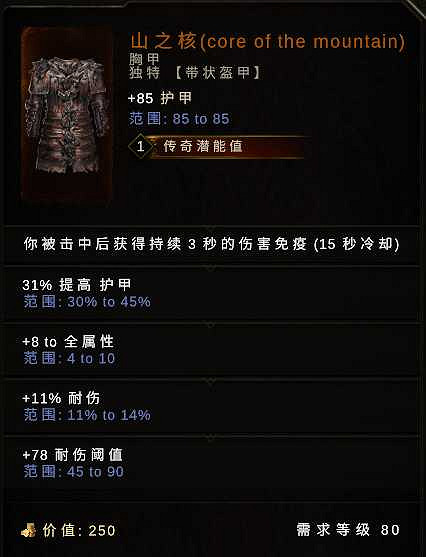426x557 pixels.
Task: Select the unique effect damage immunity description
Action: pos(212,244)
